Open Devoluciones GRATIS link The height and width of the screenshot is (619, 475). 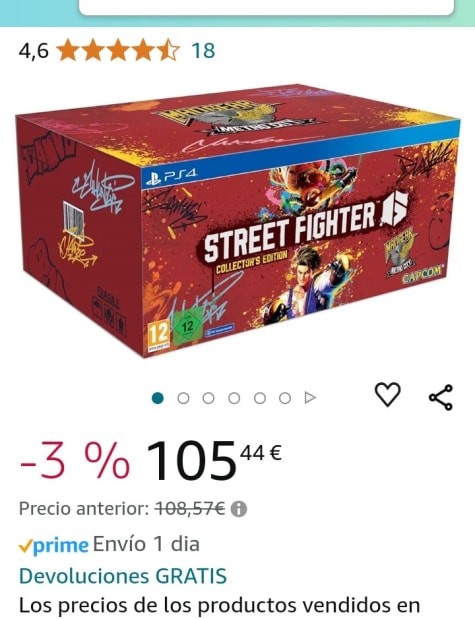(123, 576)
